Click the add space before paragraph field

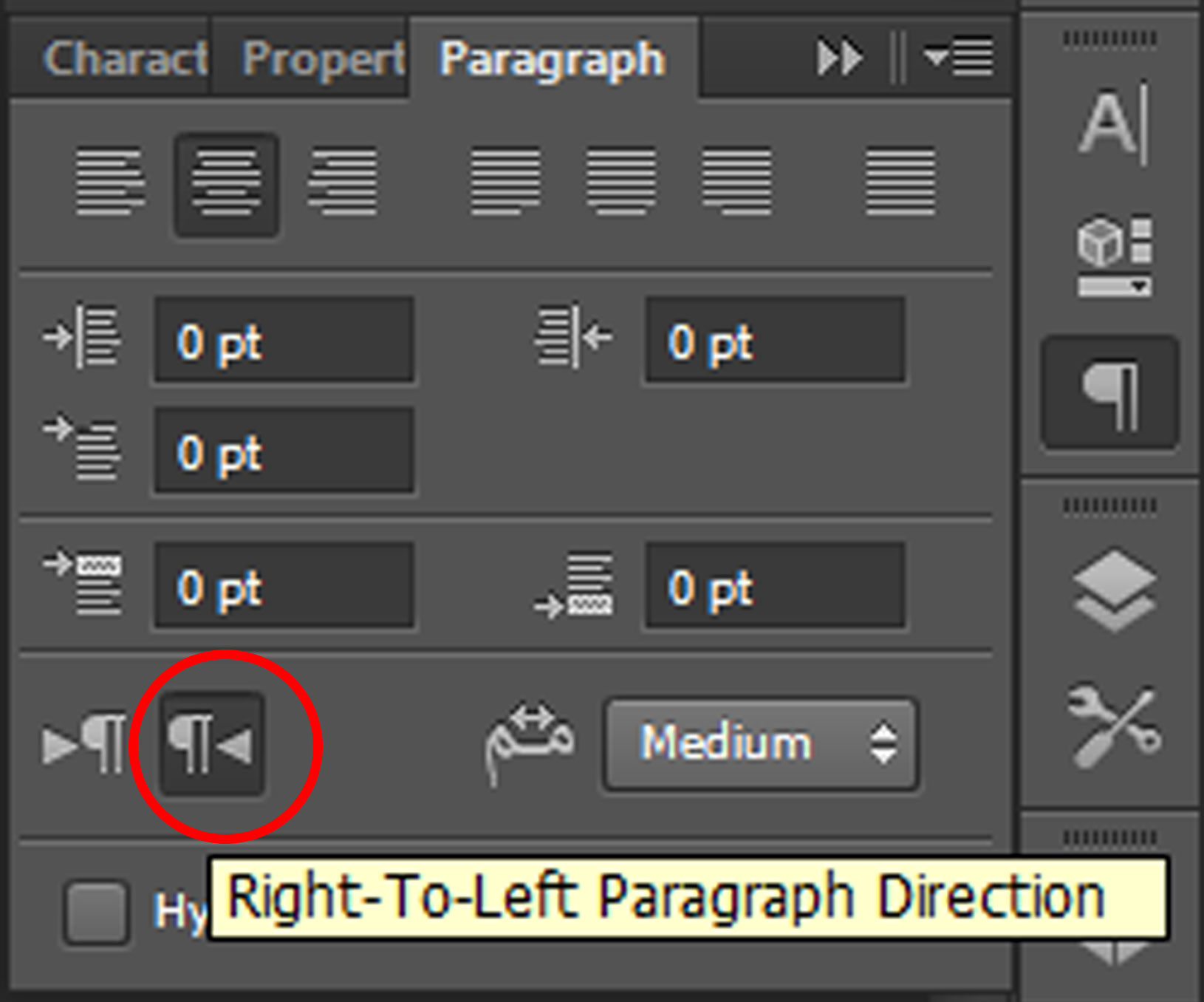point(284,587)
